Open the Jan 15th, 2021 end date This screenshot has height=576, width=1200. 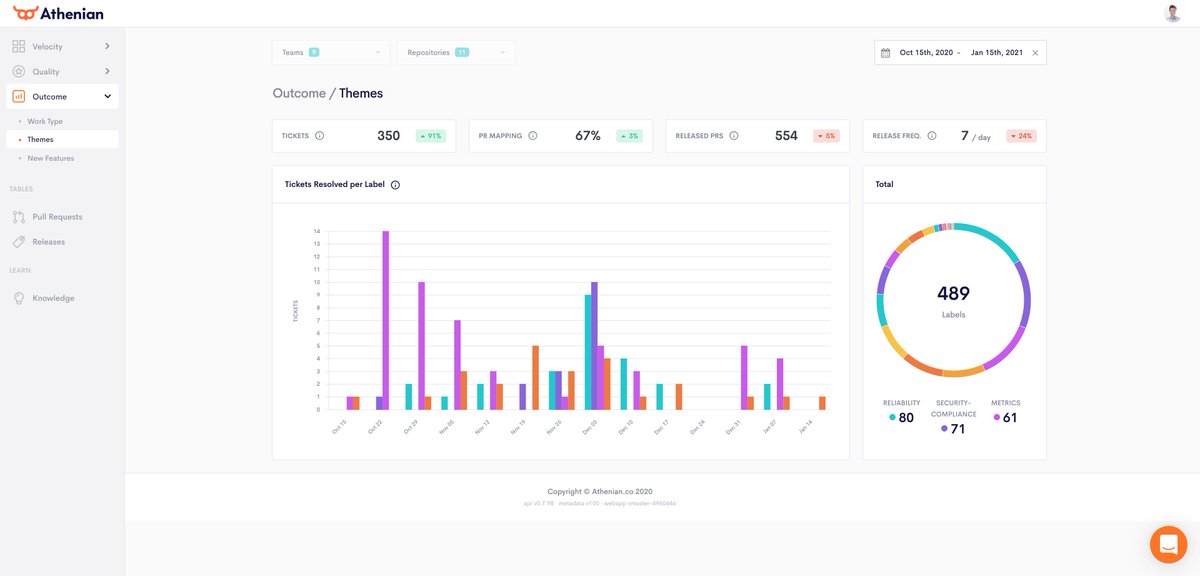997,52
